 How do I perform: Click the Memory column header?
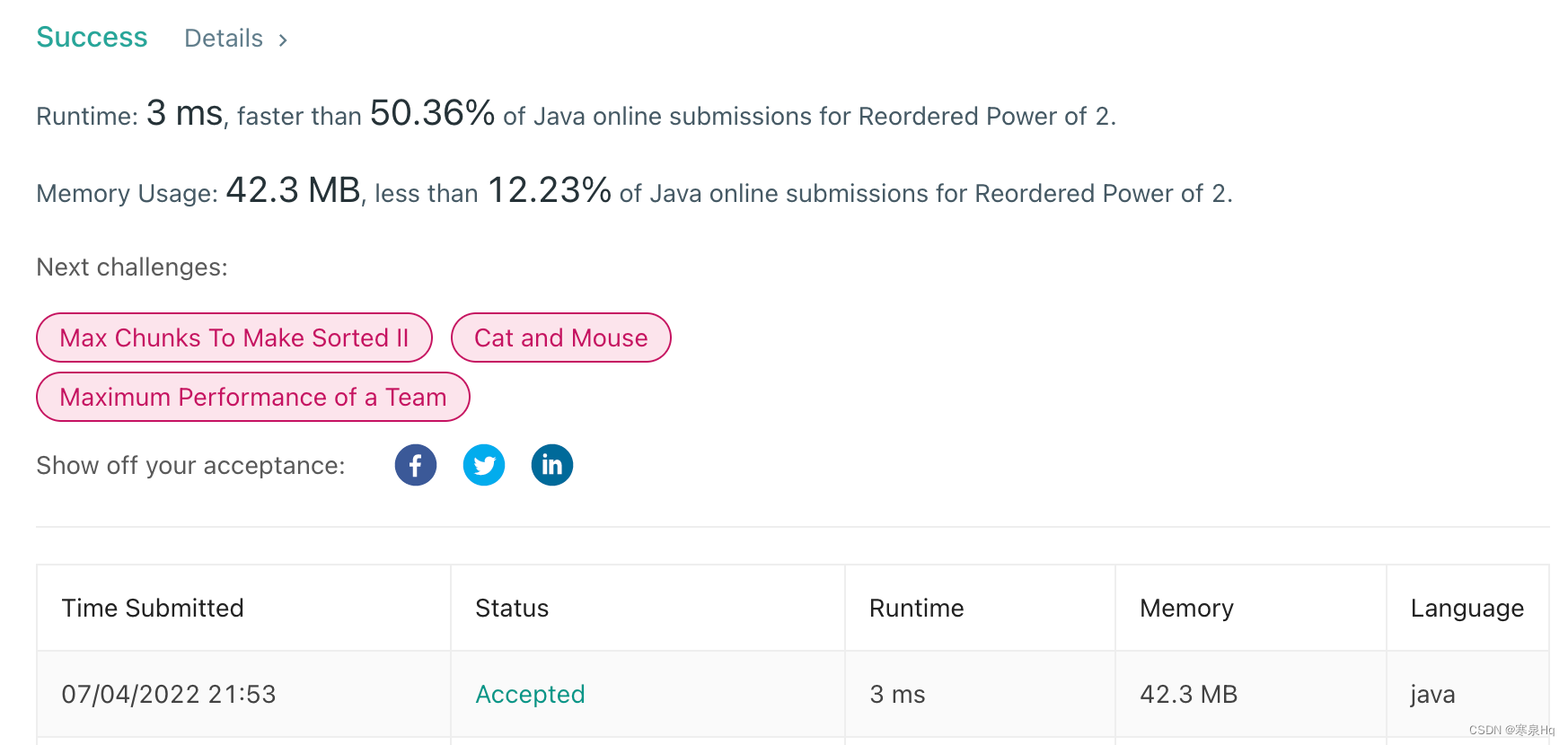click(1186, 608)
